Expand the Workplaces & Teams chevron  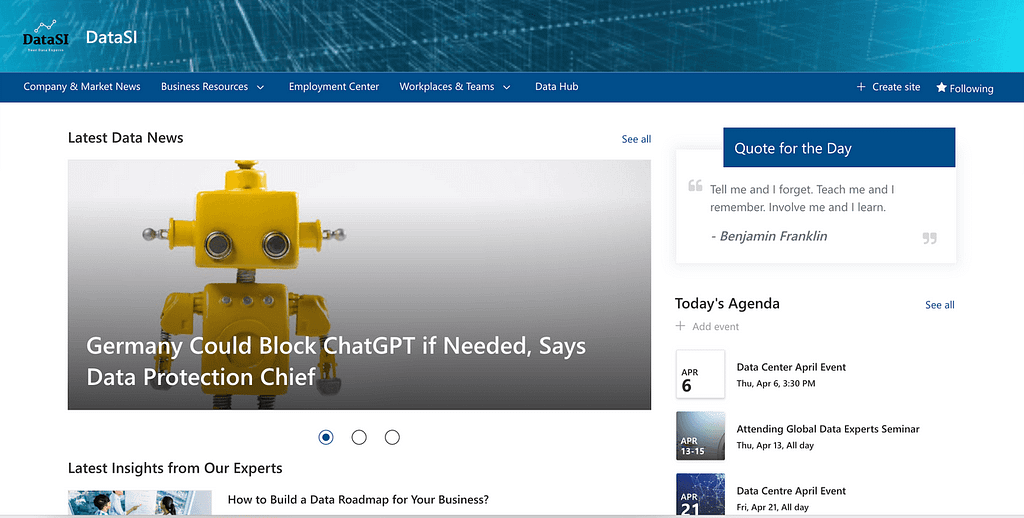pos(507,87)
